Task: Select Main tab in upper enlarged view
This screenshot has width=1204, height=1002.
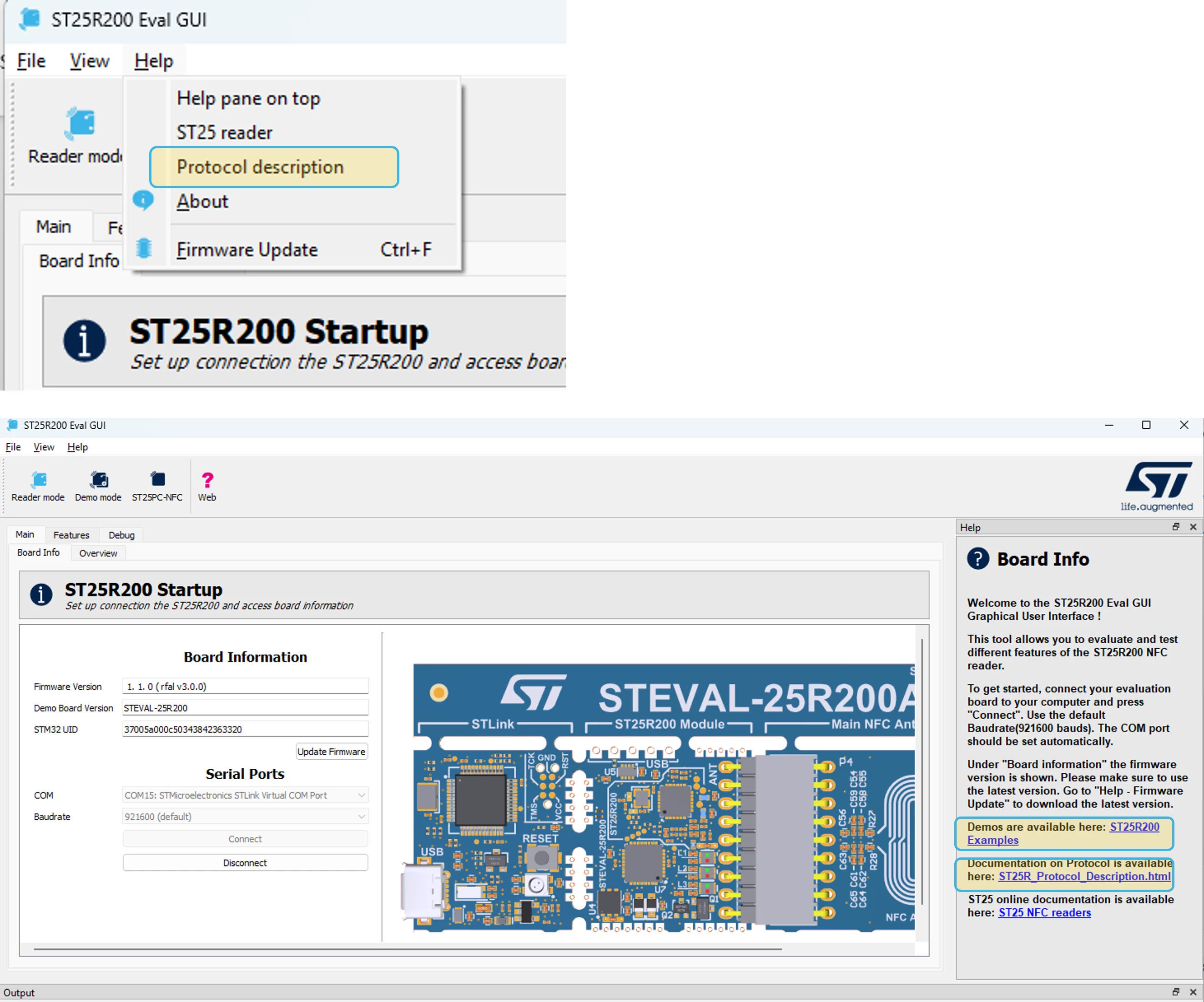Action: (54, 227)
